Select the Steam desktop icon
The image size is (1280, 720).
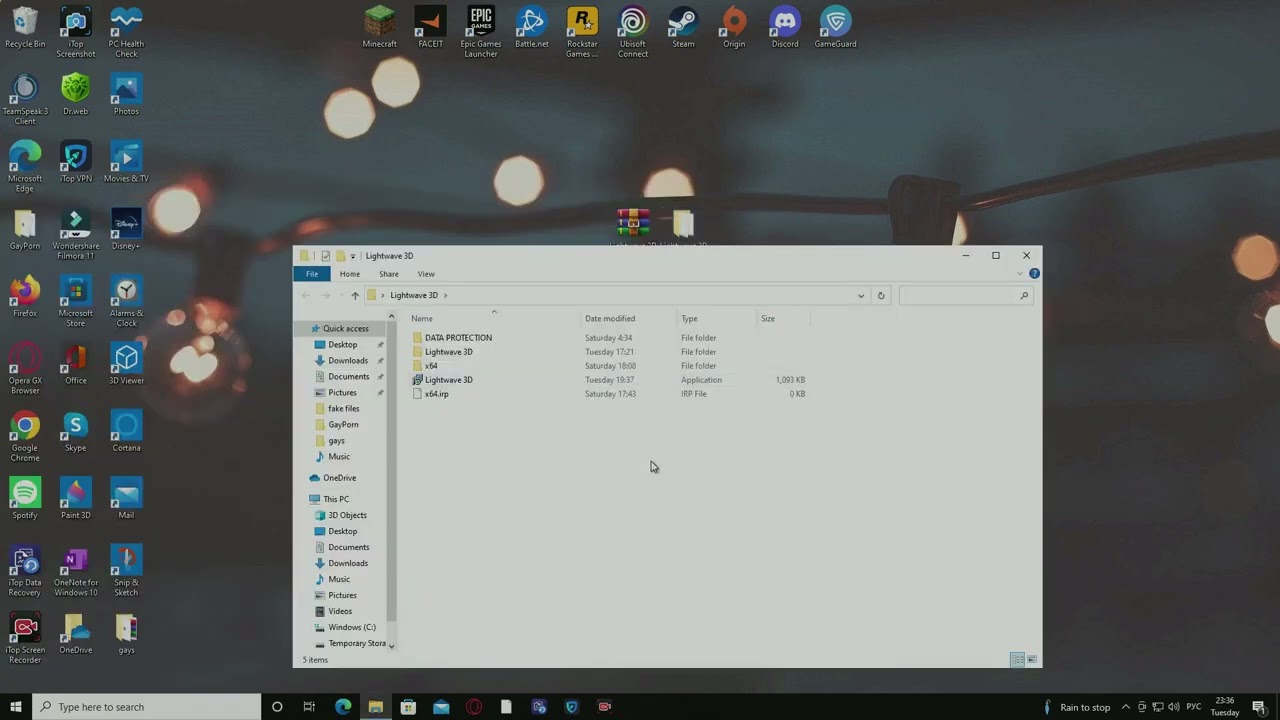tap(683, 28)
